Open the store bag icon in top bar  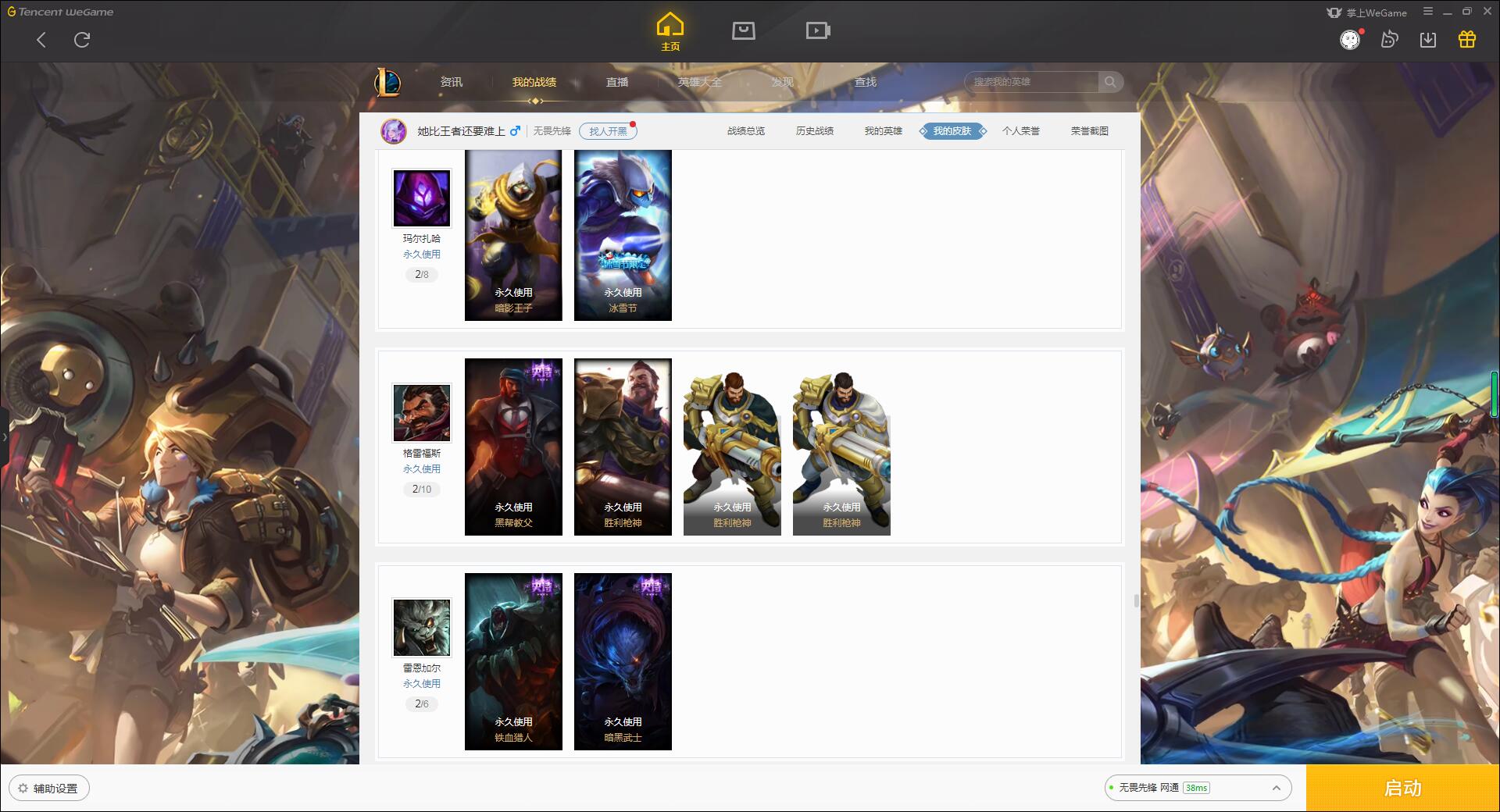click(x=743, y=30)
